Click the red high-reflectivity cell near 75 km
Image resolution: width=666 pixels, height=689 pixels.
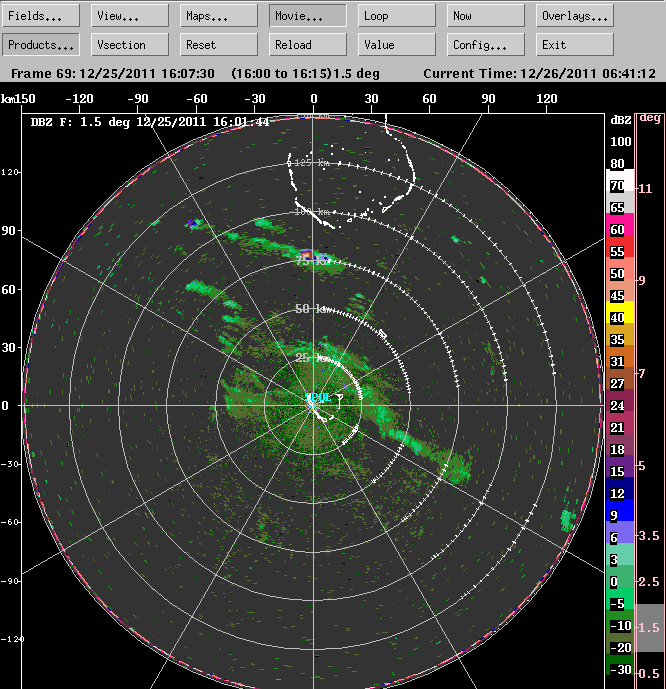307,254
